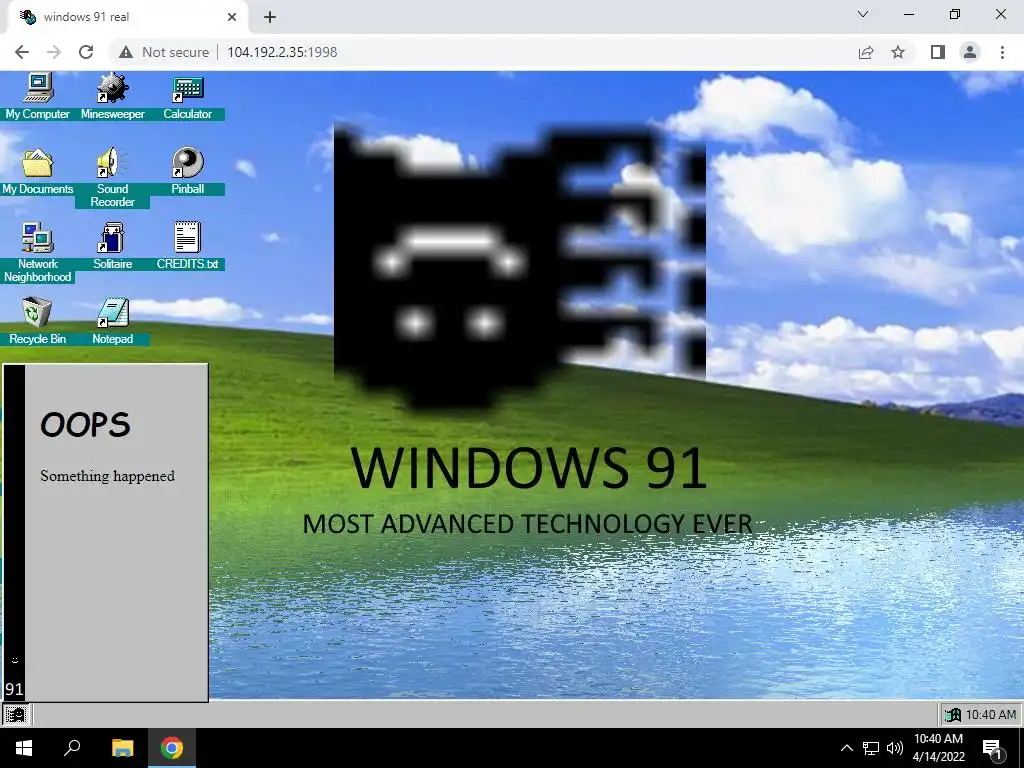Click the Chrome taskbar icon
Screen dimensions: 1024x768
click(172, 748)
